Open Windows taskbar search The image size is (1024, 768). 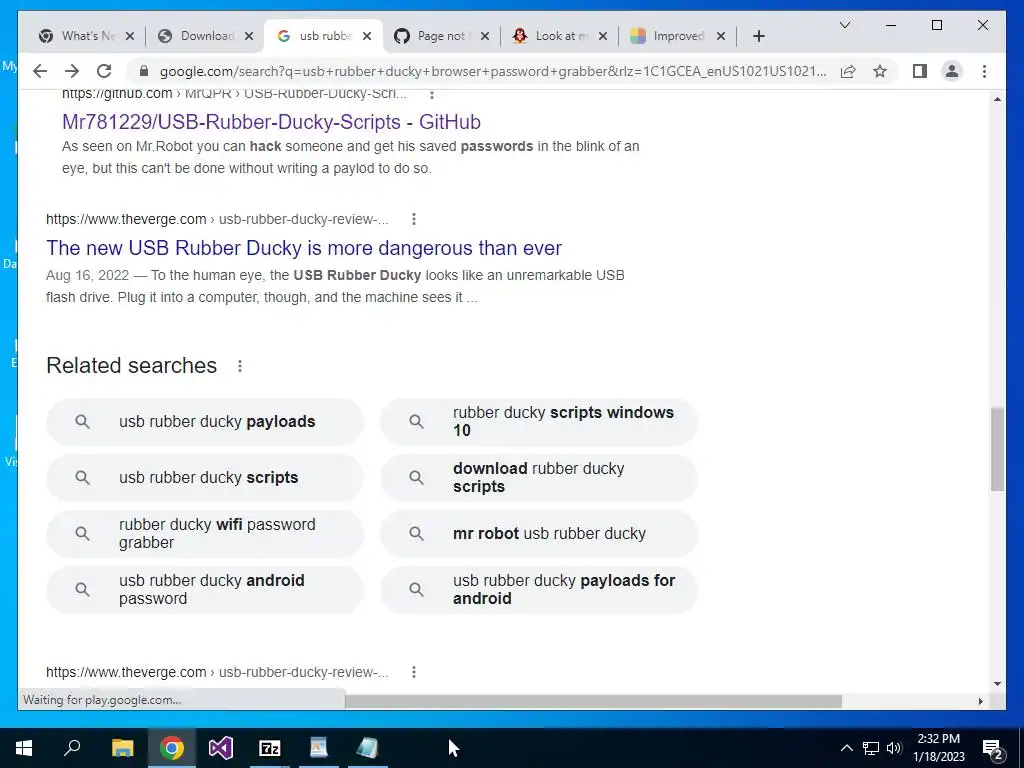[72, 748]
